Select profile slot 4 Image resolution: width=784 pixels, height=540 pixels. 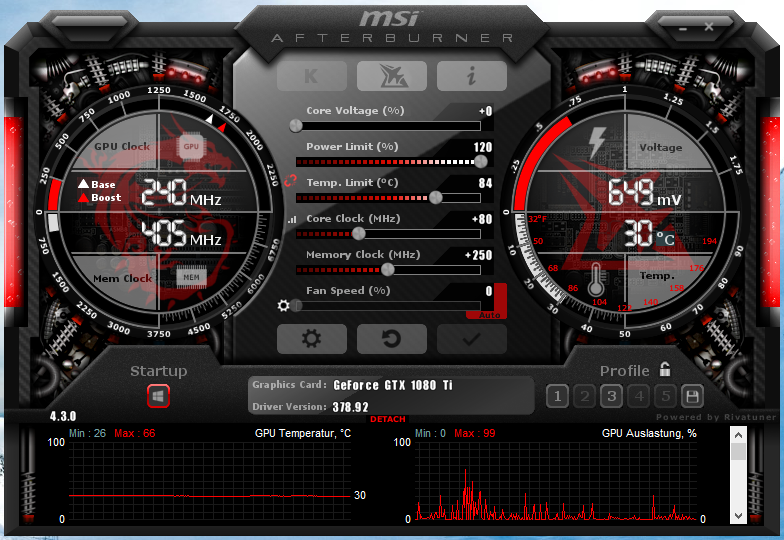tap(638, 396)
